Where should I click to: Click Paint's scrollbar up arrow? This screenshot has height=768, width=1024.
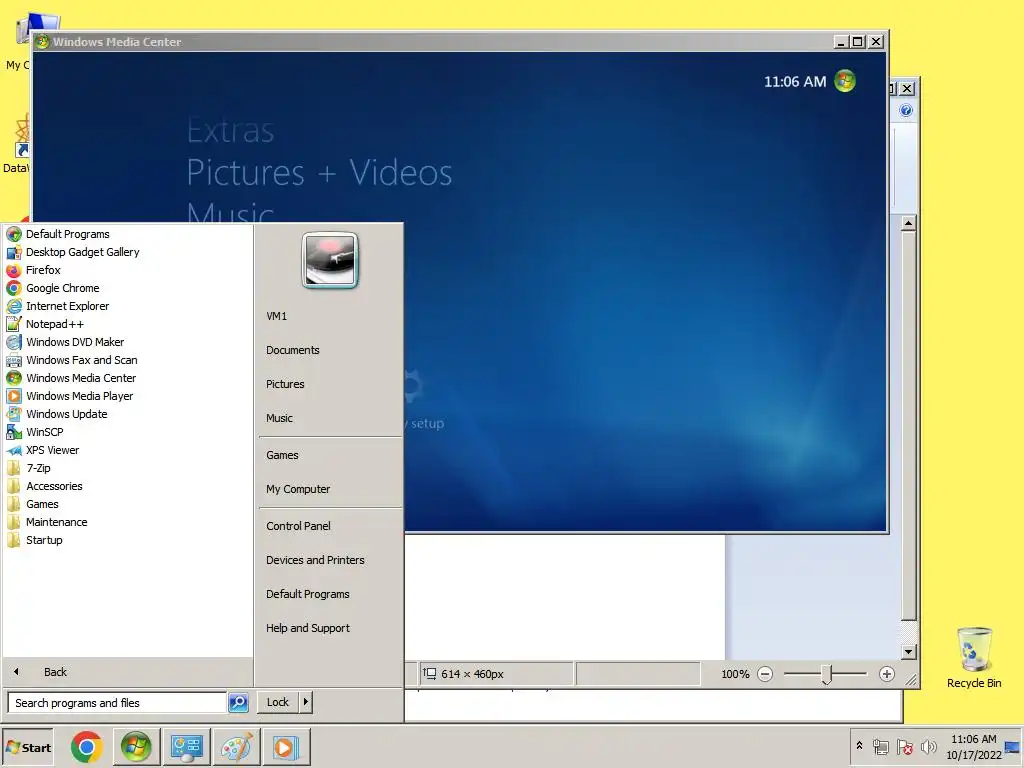tap(908, 223)
